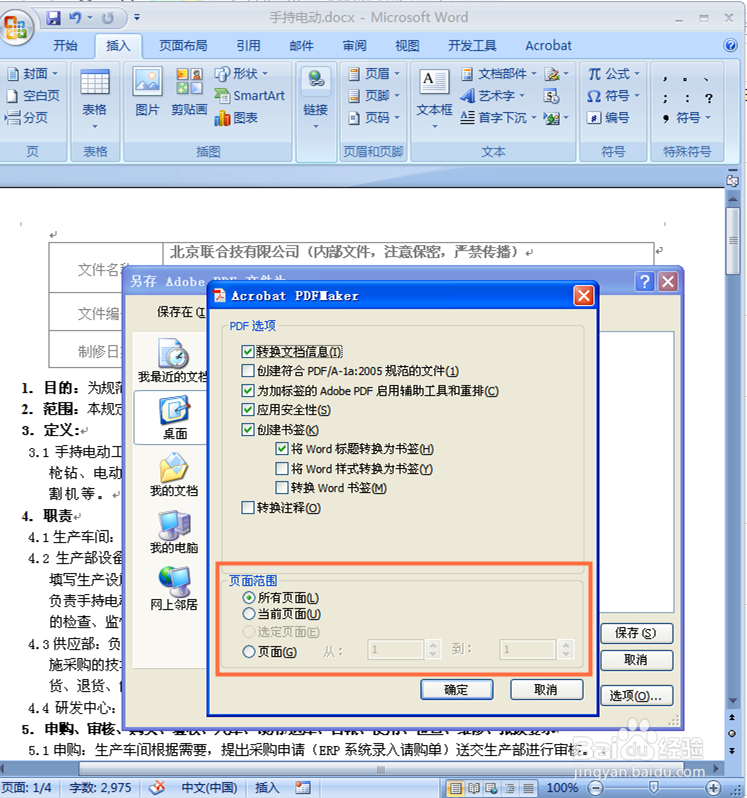Open the Mailings (邮件) tab
This screenshot has width=747, height=798.
click(301, 46)
